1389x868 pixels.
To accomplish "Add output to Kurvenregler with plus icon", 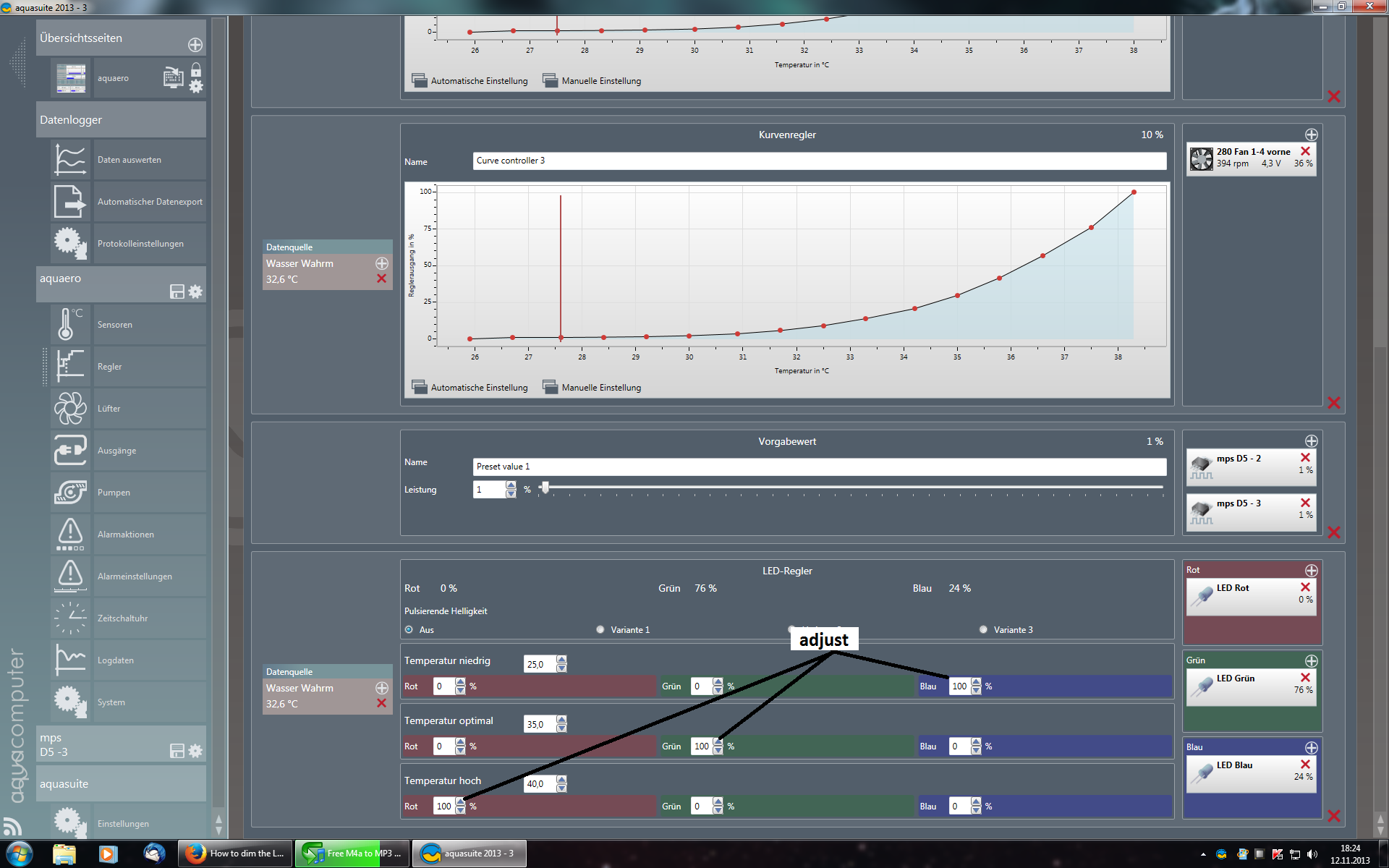I will (x=1311, y=135).
